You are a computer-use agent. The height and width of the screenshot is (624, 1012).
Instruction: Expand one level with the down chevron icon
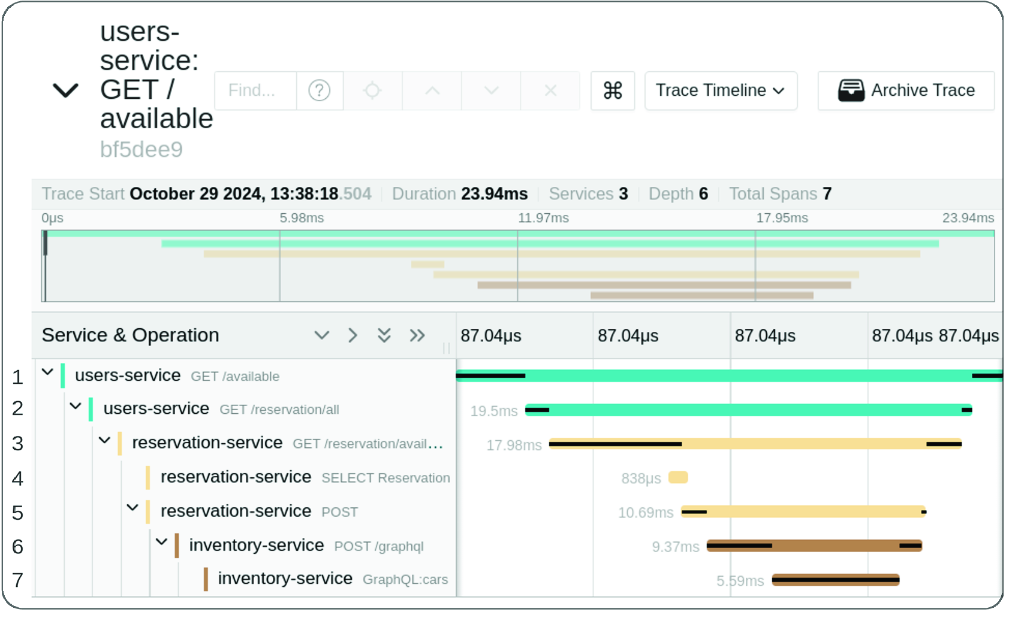(321, 335)
